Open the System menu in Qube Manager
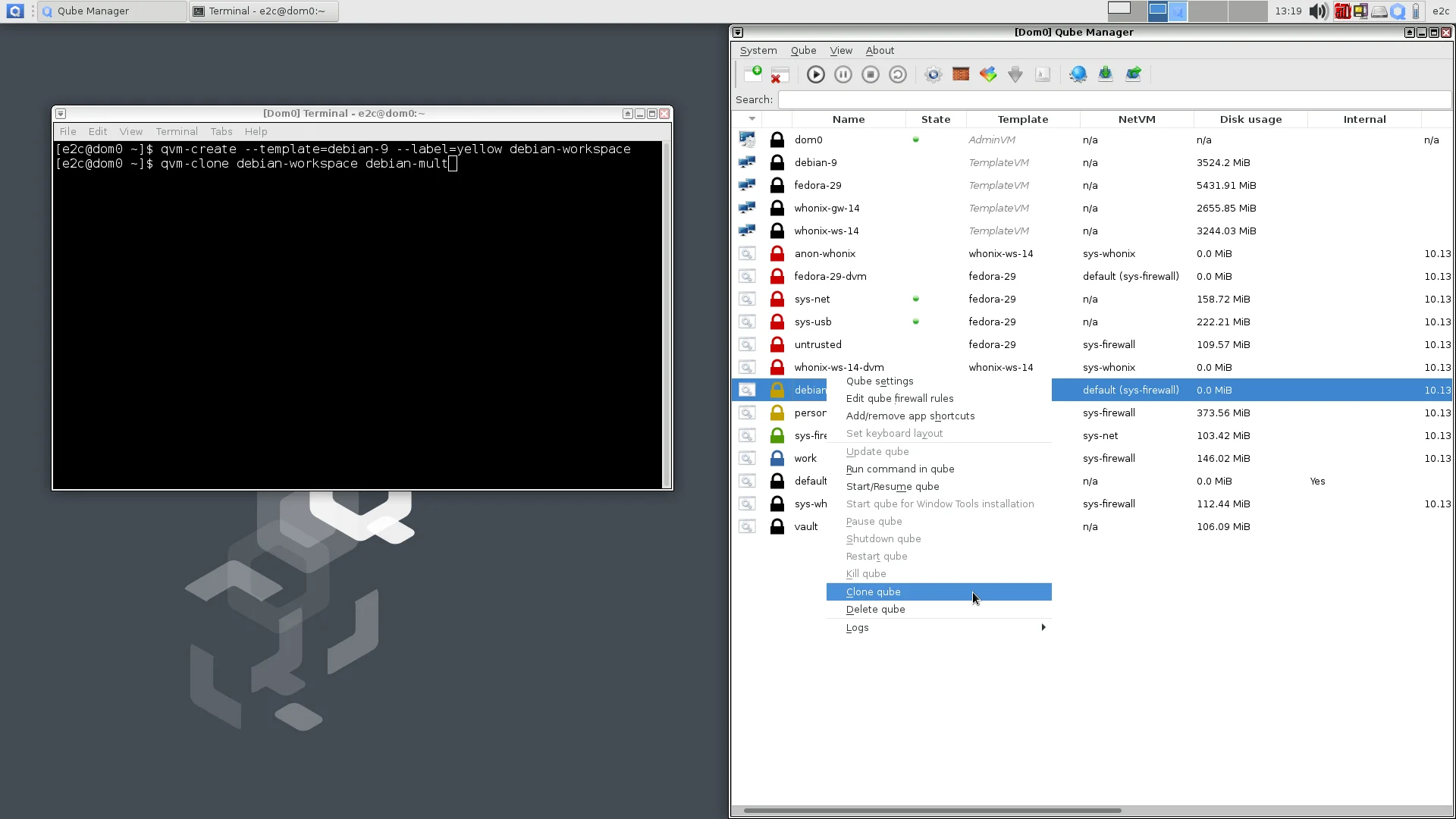This screenshot has width=1456, height=819. pos(758,50)
